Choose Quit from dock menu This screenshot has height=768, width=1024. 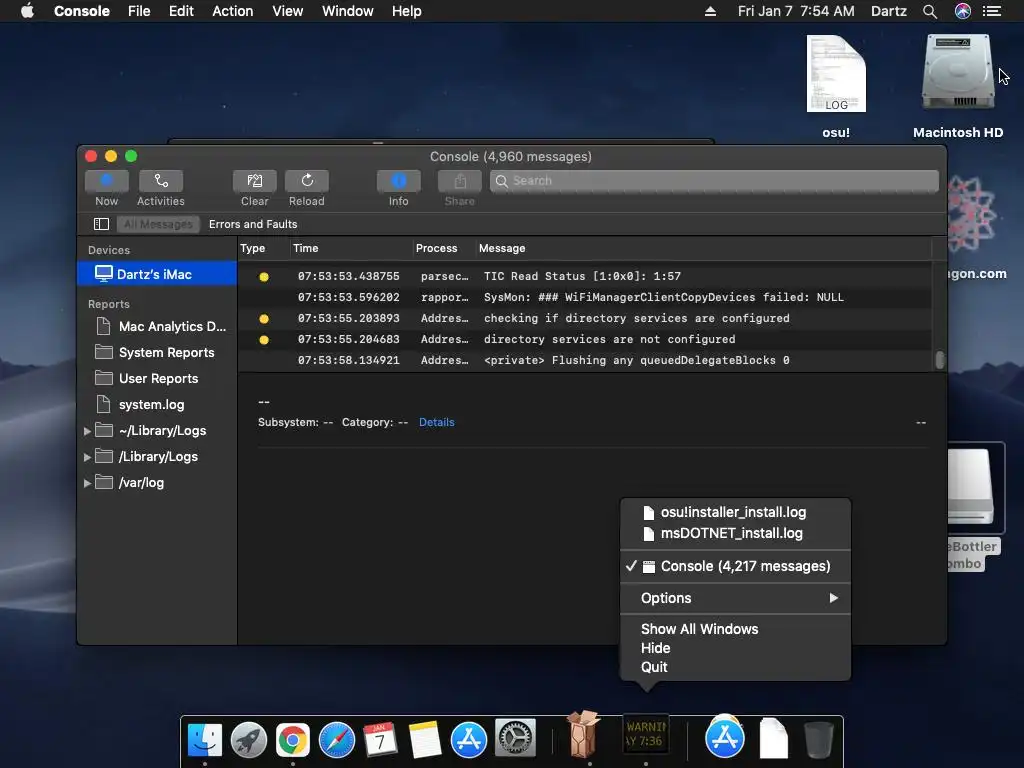click(x=735, y=667)
